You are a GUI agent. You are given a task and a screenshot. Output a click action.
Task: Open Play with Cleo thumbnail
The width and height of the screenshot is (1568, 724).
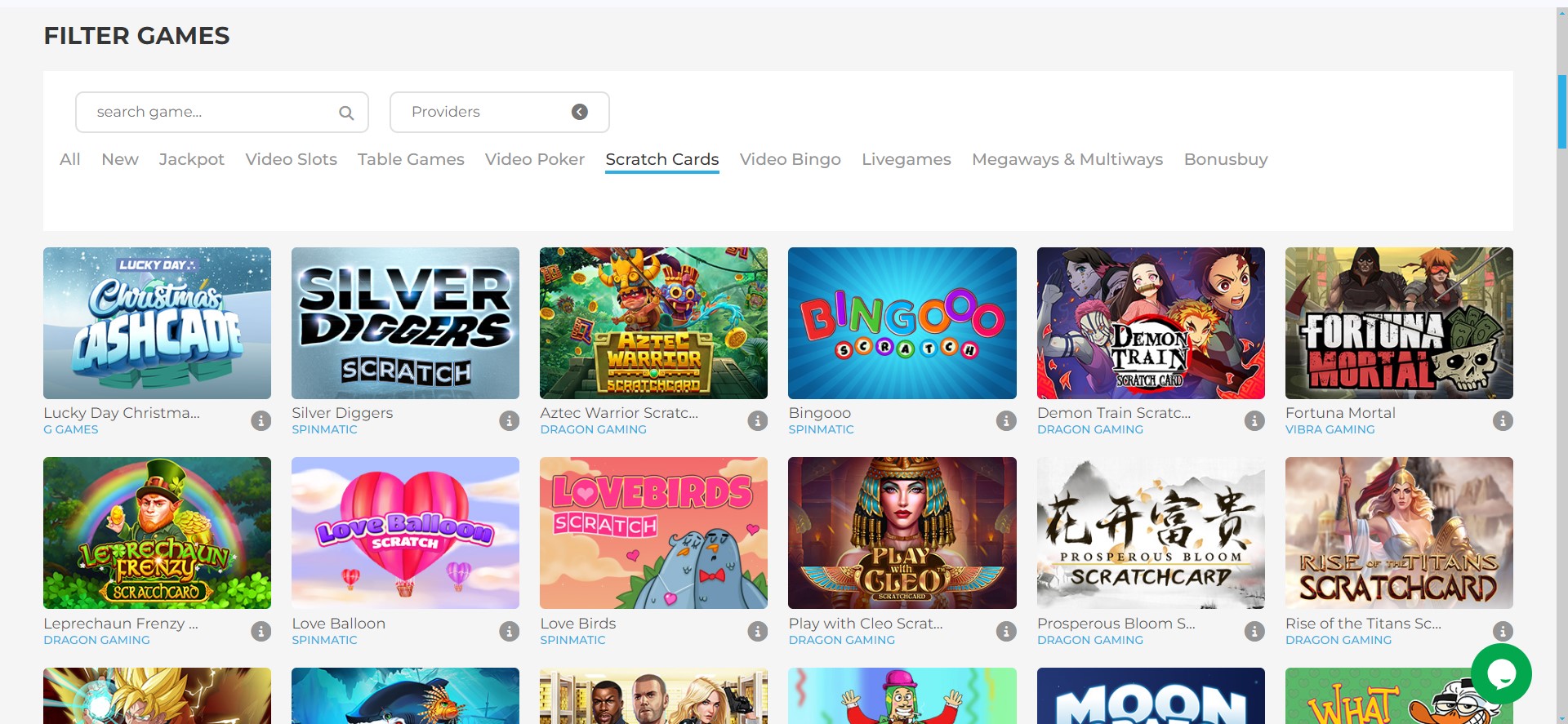click(x=902, y=533)
